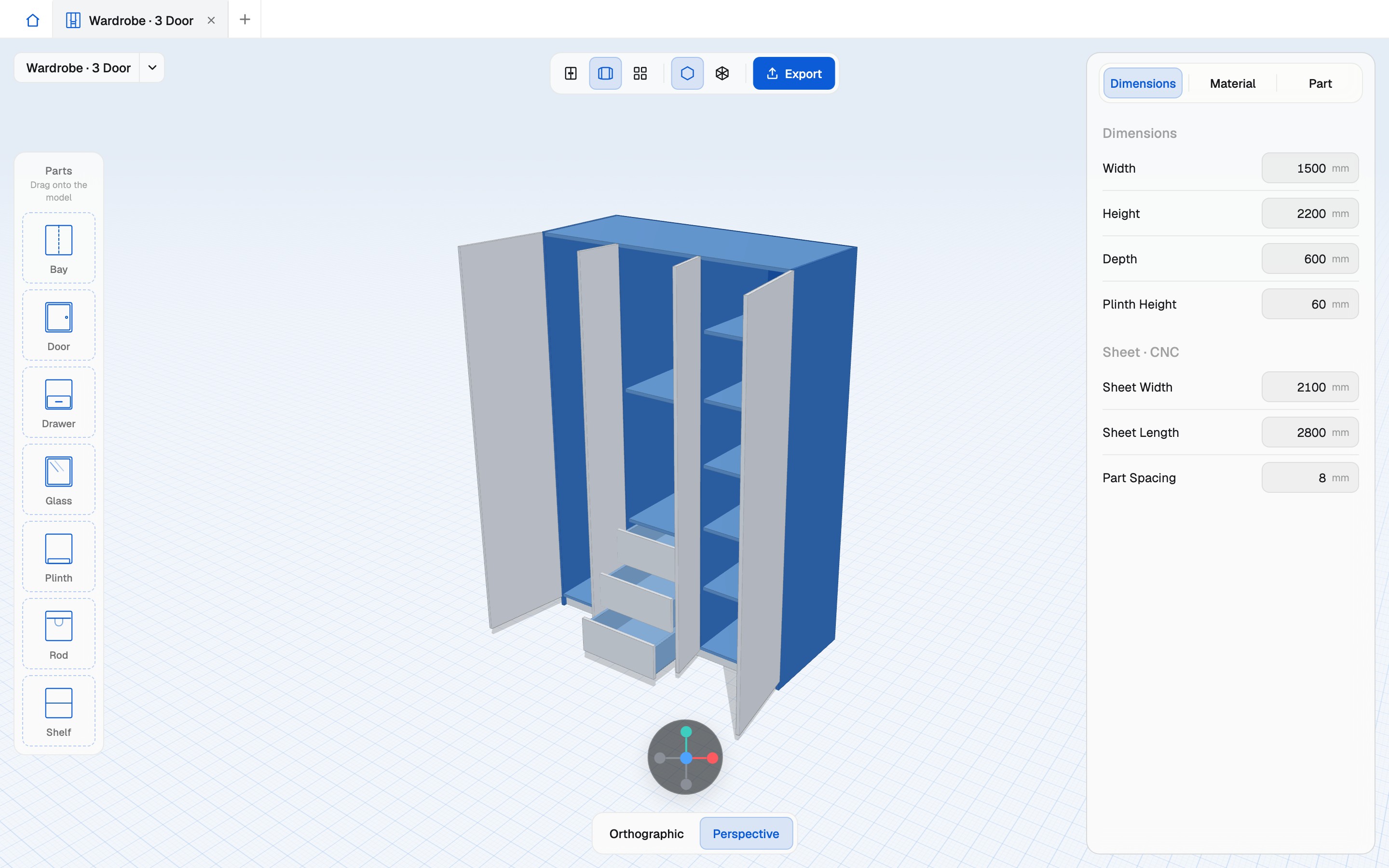Image resolution: width=1389 pixels, height=868 pixels.
Task: Click the Height input field
Action: [x=1310, y=214]
